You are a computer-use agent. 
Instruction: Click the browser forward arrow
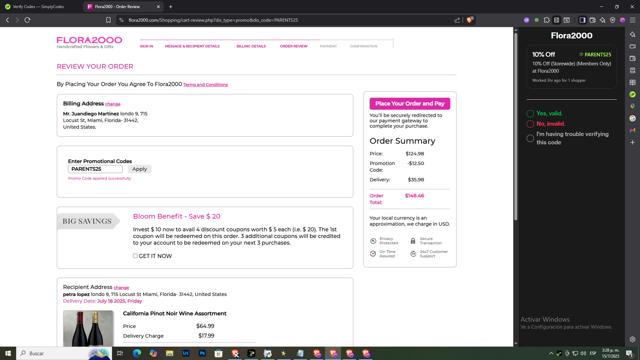(x=17, y=20)
